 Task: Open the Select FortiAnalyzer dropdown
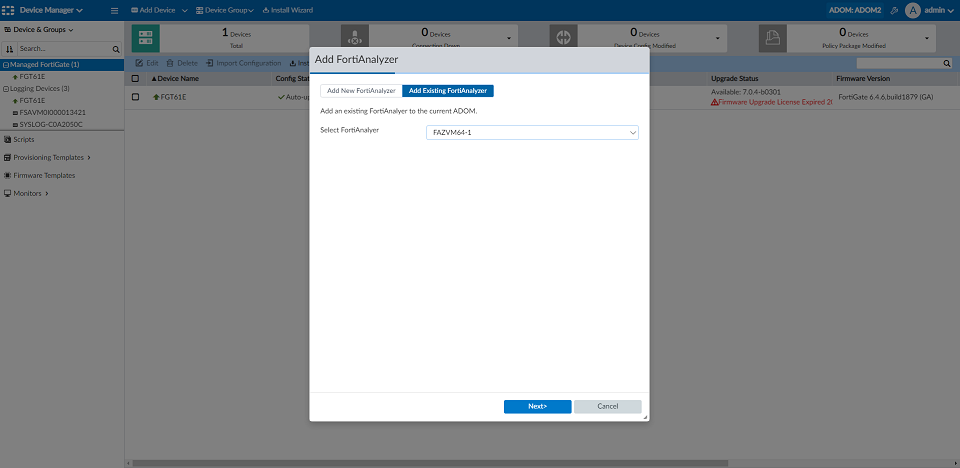pyautogui.click(x=532, y=132)
